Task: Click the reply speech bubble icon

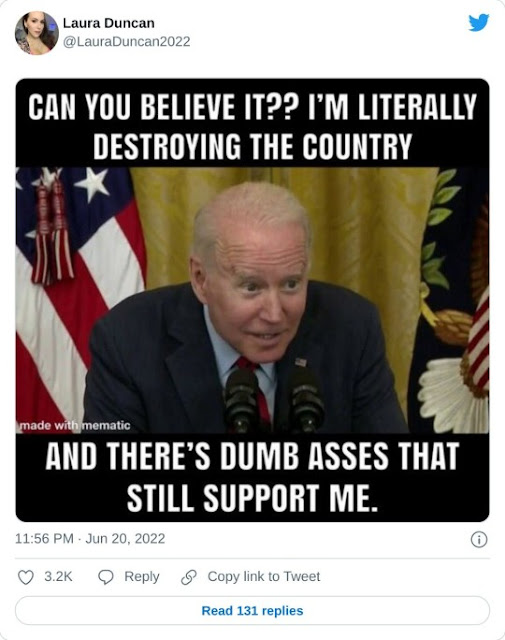Action: click(x=106, y=577)
